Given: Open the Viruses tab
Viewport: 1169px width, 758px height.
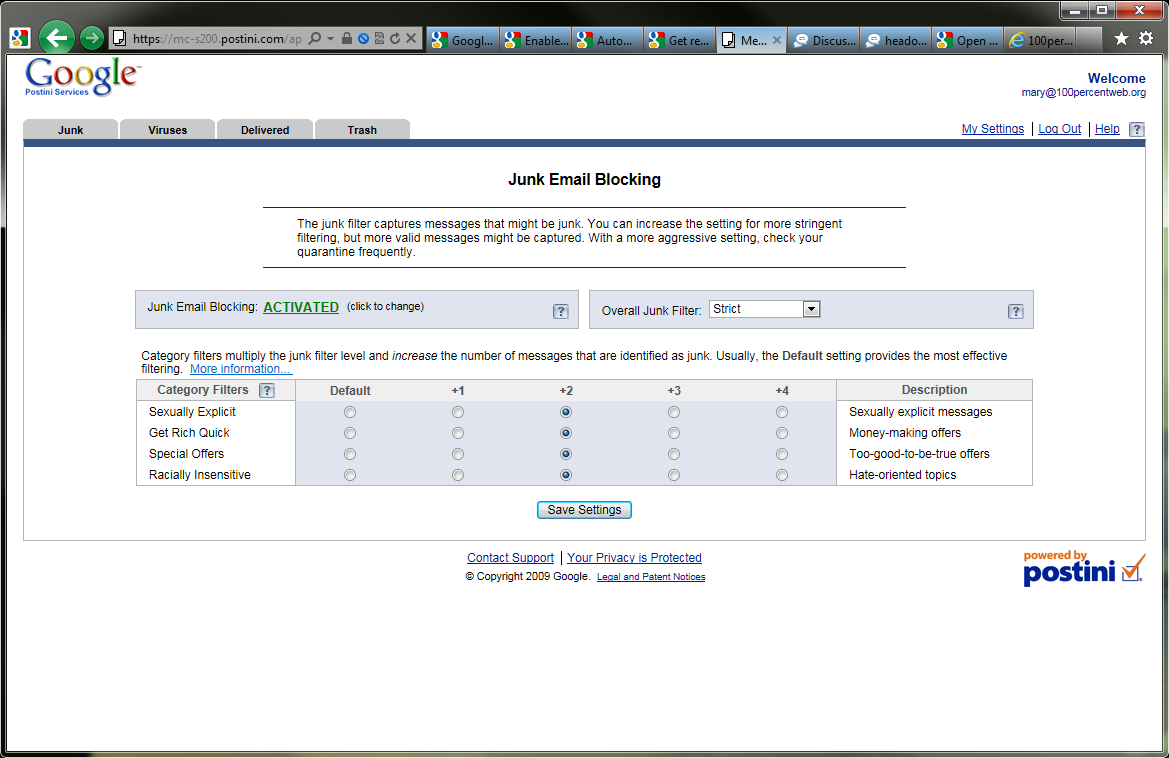Looking at the screenshot, I should (168, 130).
